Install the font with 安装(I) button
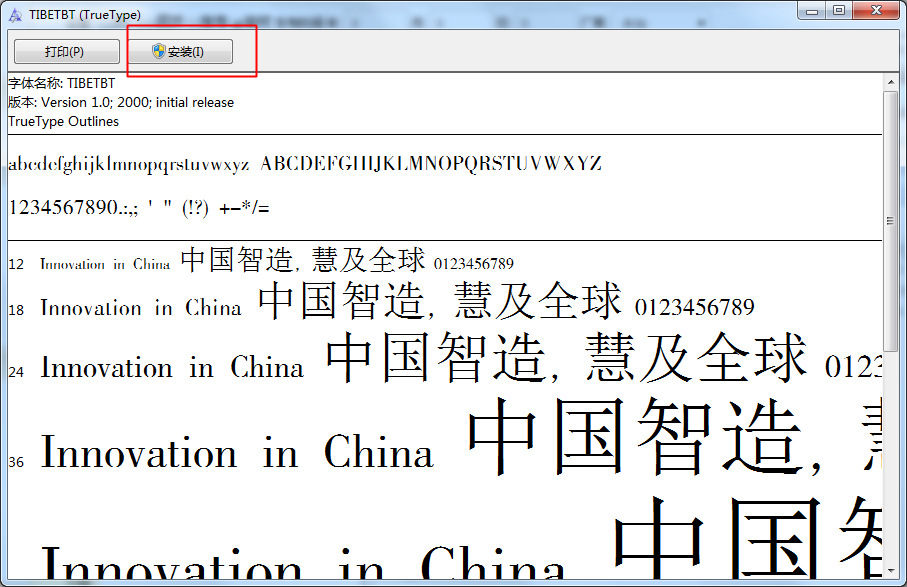907x587 pixels. 180,51
